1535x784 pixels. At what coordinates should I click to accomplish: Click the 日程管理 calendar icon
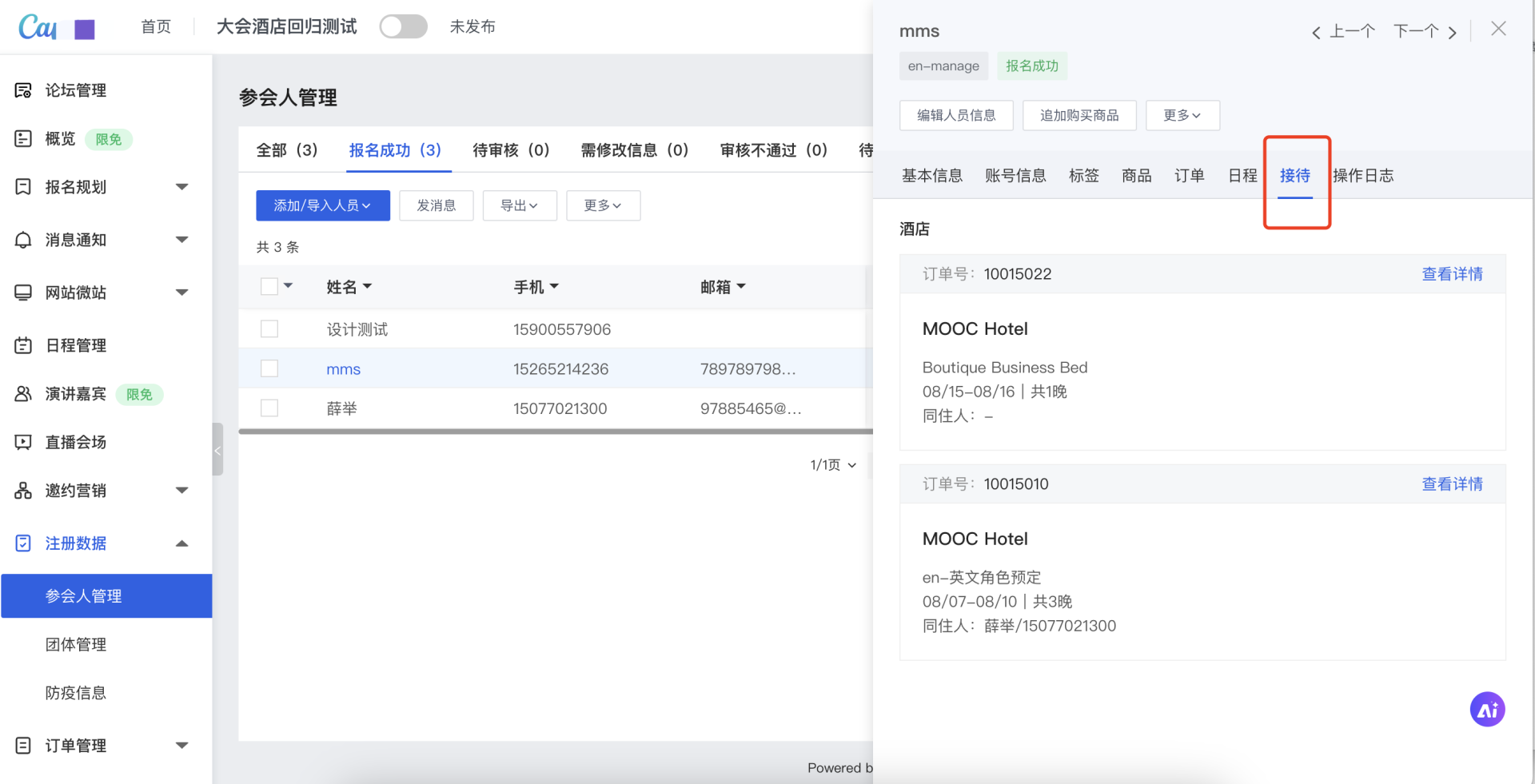23,345
